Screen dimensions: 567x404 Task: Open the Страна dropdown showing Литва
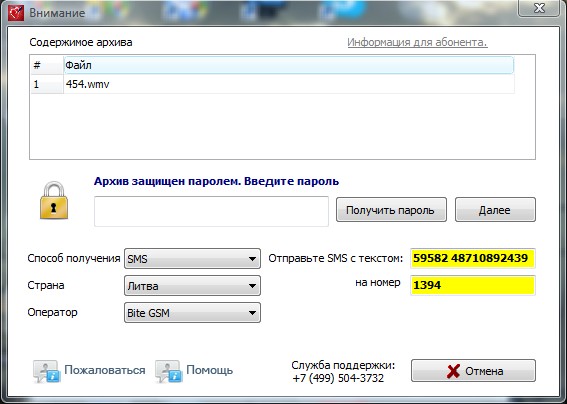(192, 286)
